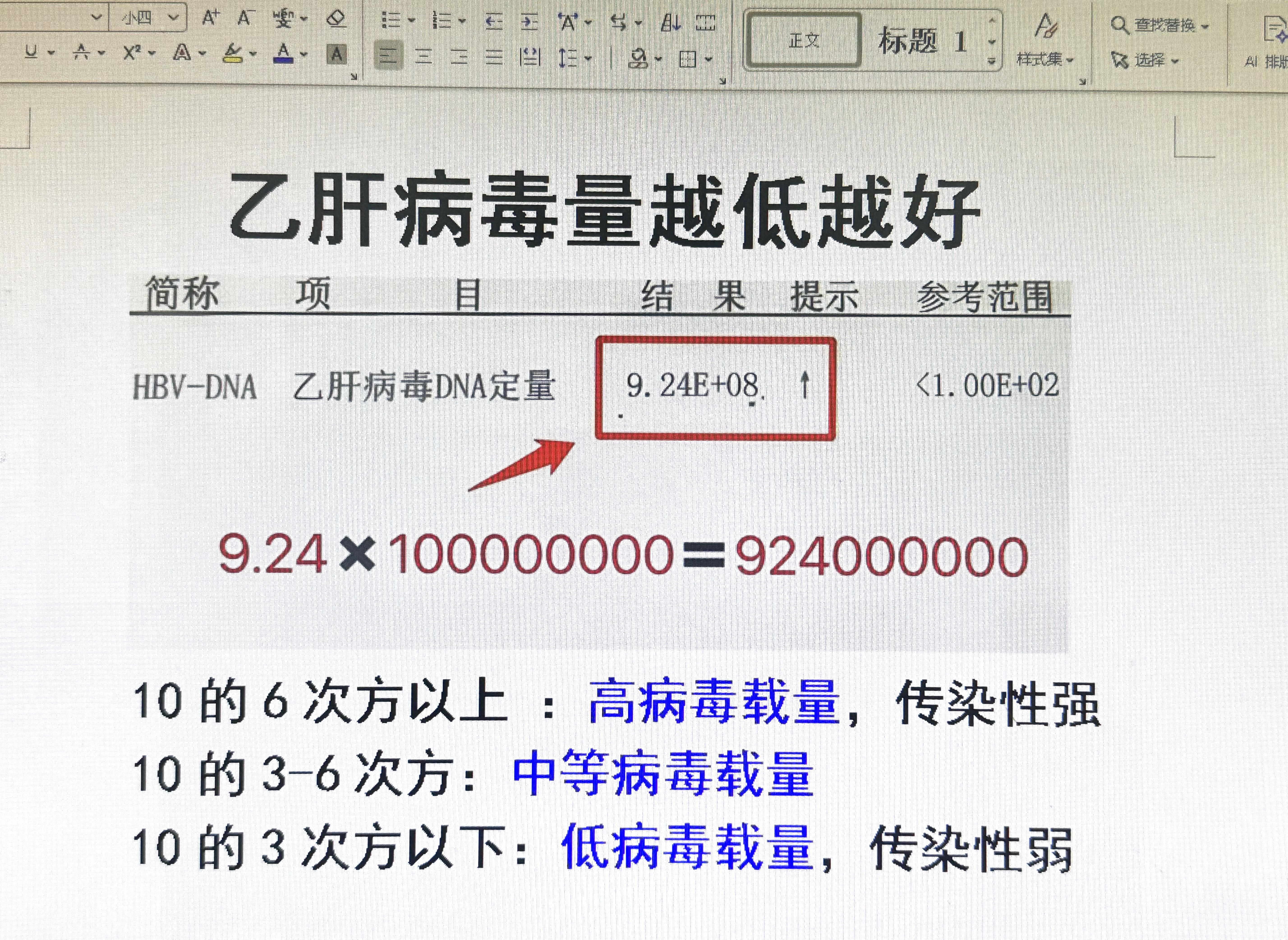Open the font size 小四 dropdown
The width and height of the screenshot is (1288, 940).
pyautogui.click(x=173, y=18)
